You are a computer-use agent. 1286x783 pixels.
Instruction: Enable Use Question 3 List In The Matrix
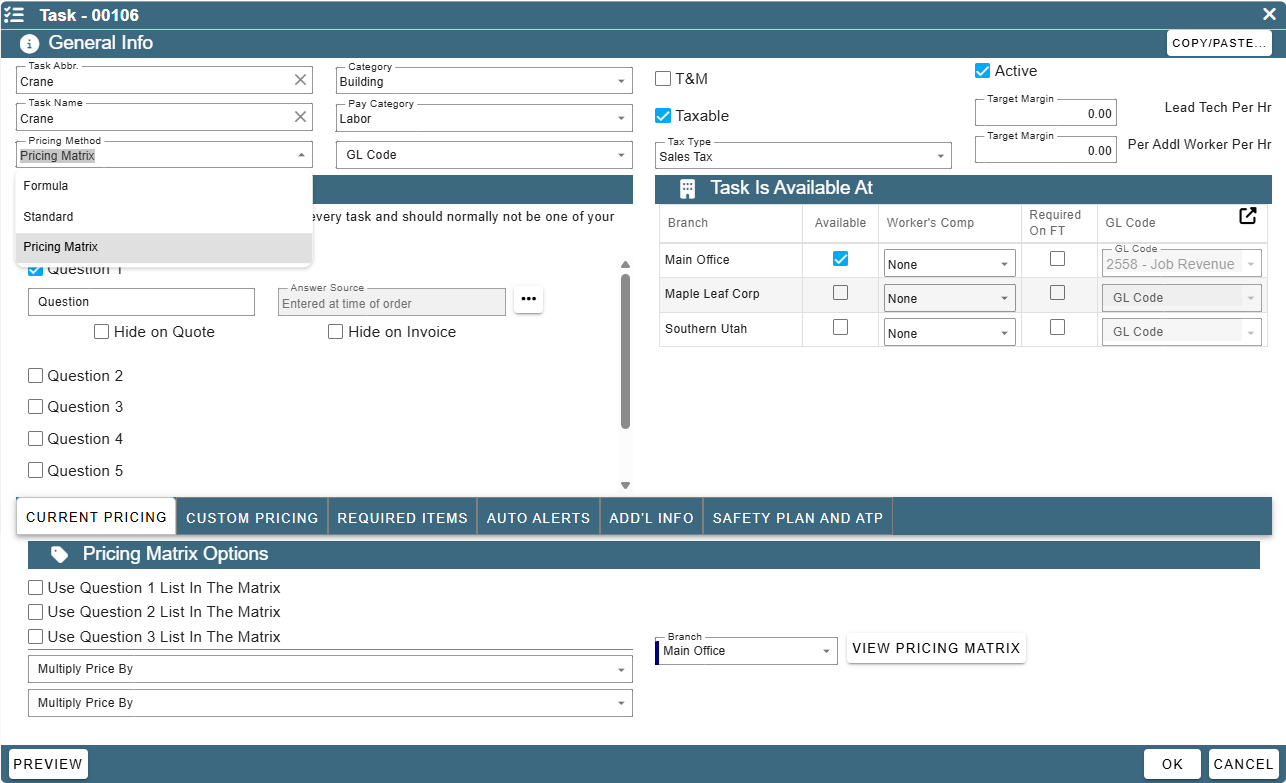tap(36, 637)
